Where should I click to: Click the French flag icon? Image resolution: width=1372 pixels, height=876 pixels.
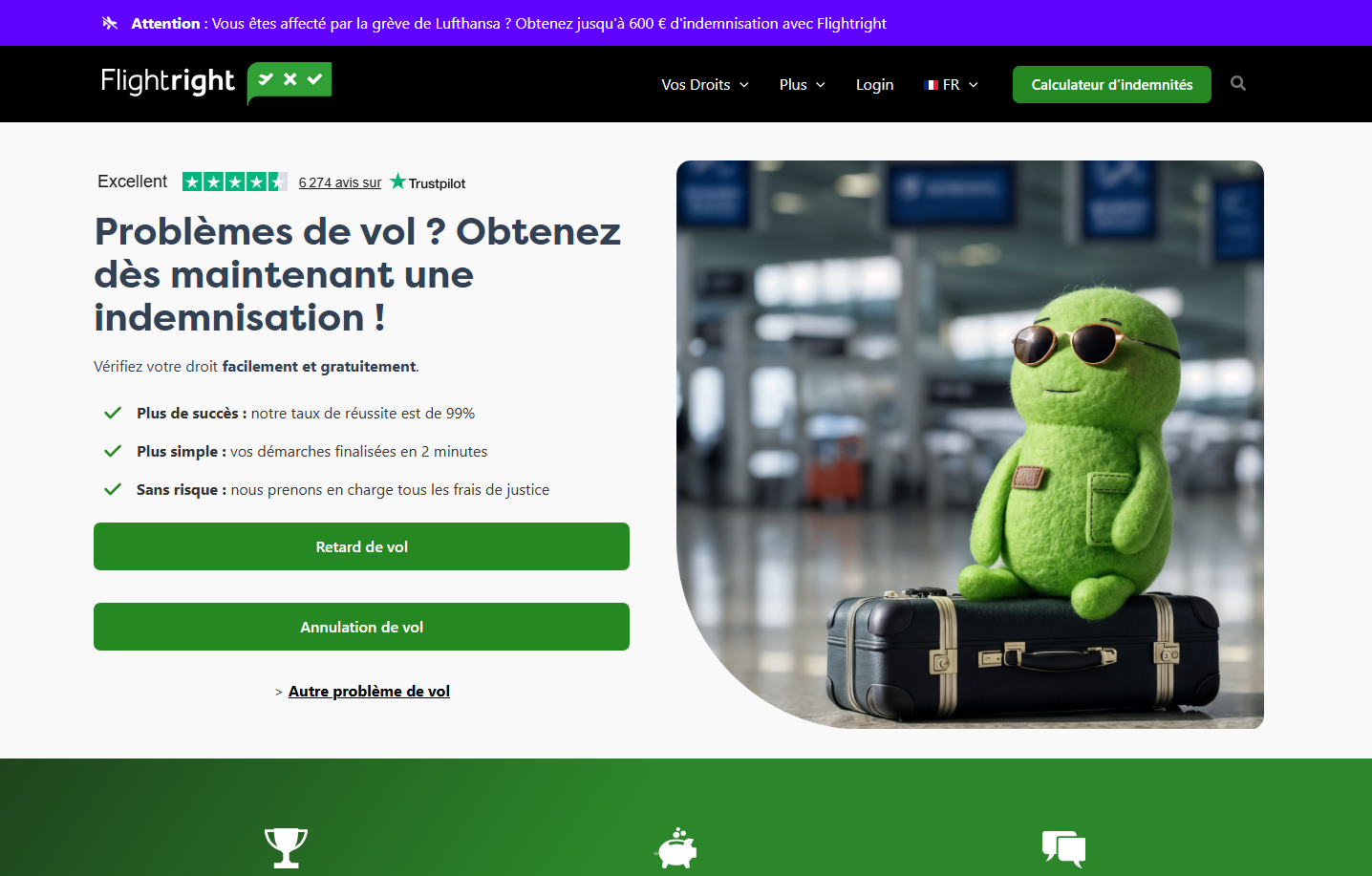point(932,85)
